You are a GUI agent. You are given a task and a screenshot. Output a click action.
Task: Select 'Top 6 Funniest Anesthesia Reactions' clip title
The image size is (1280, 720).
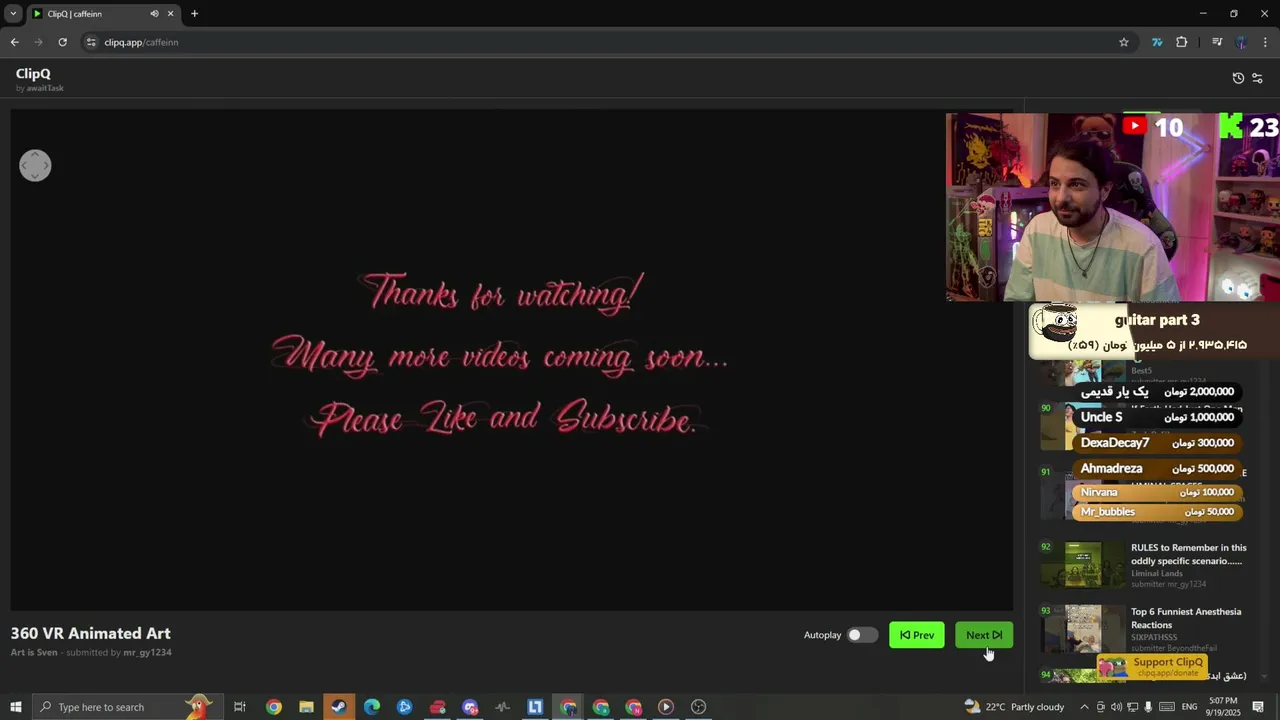(x=1186, y=618)
